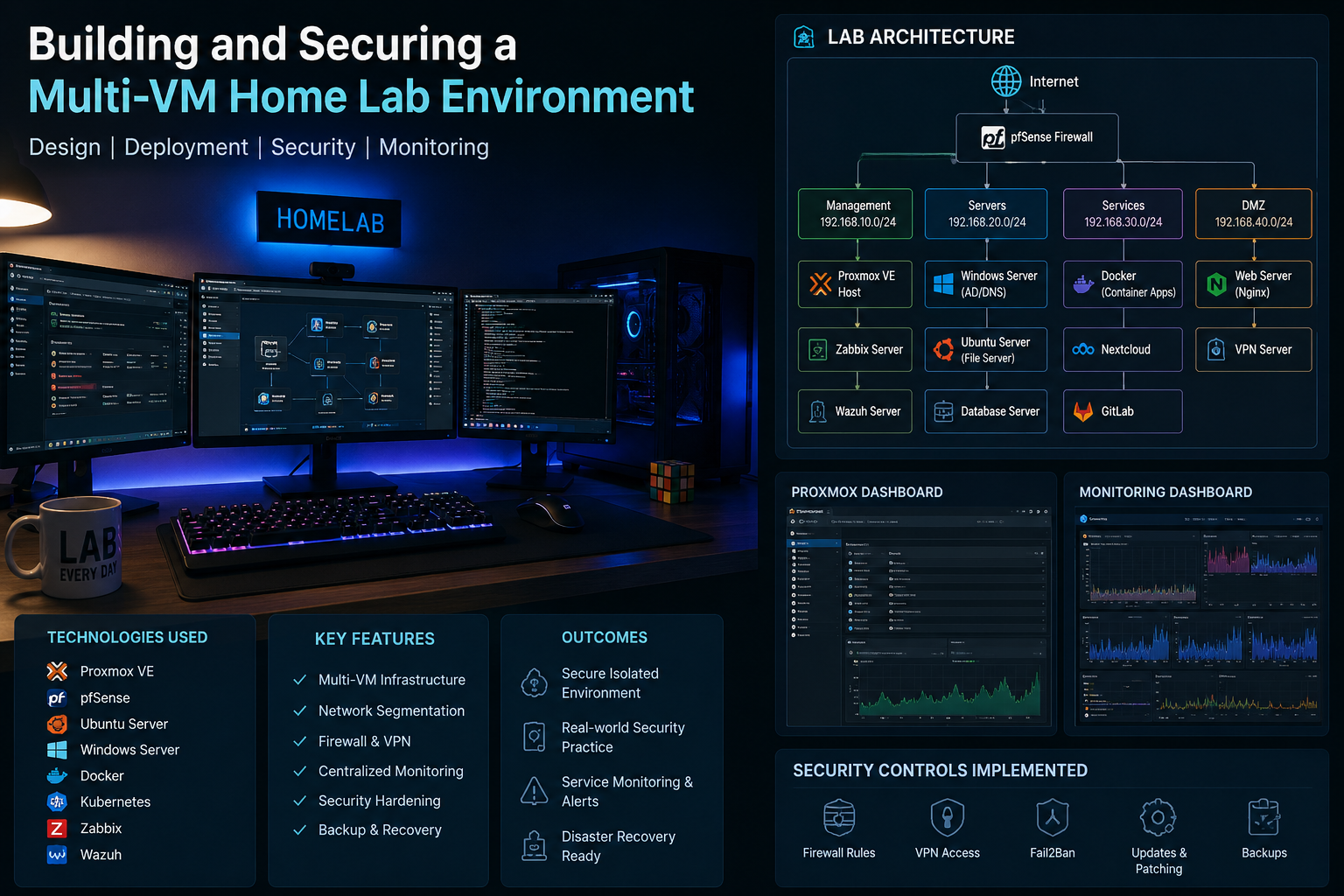Click Windows Server icon in Technologies Used

coord(57,750)
